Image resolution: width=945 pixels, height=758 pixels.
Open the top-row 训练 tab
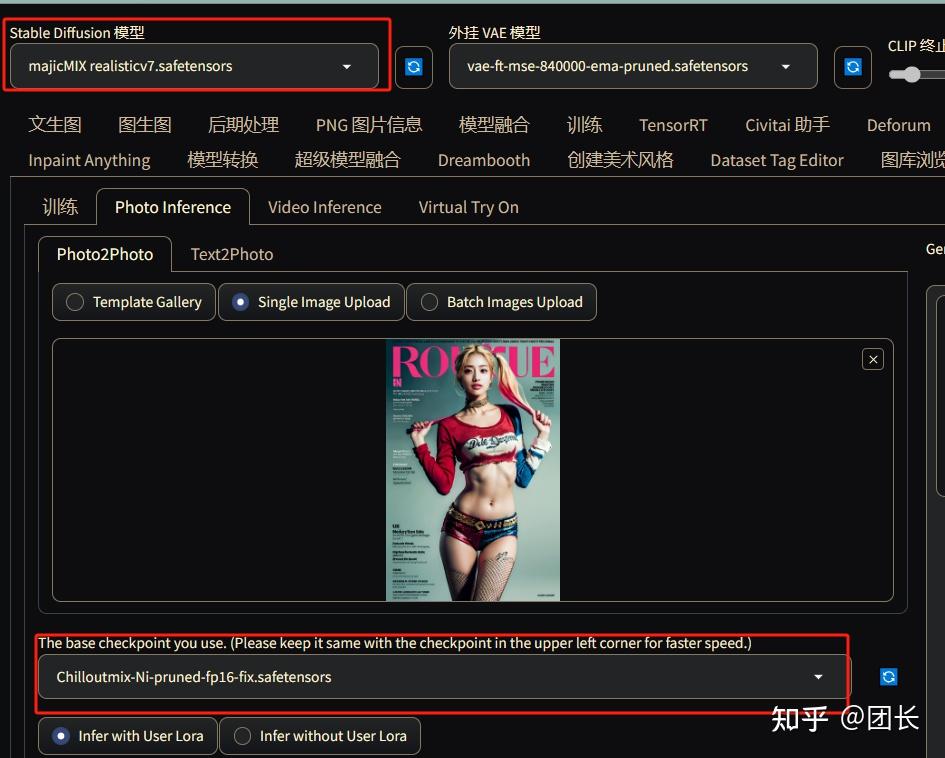tap(584, 125)
